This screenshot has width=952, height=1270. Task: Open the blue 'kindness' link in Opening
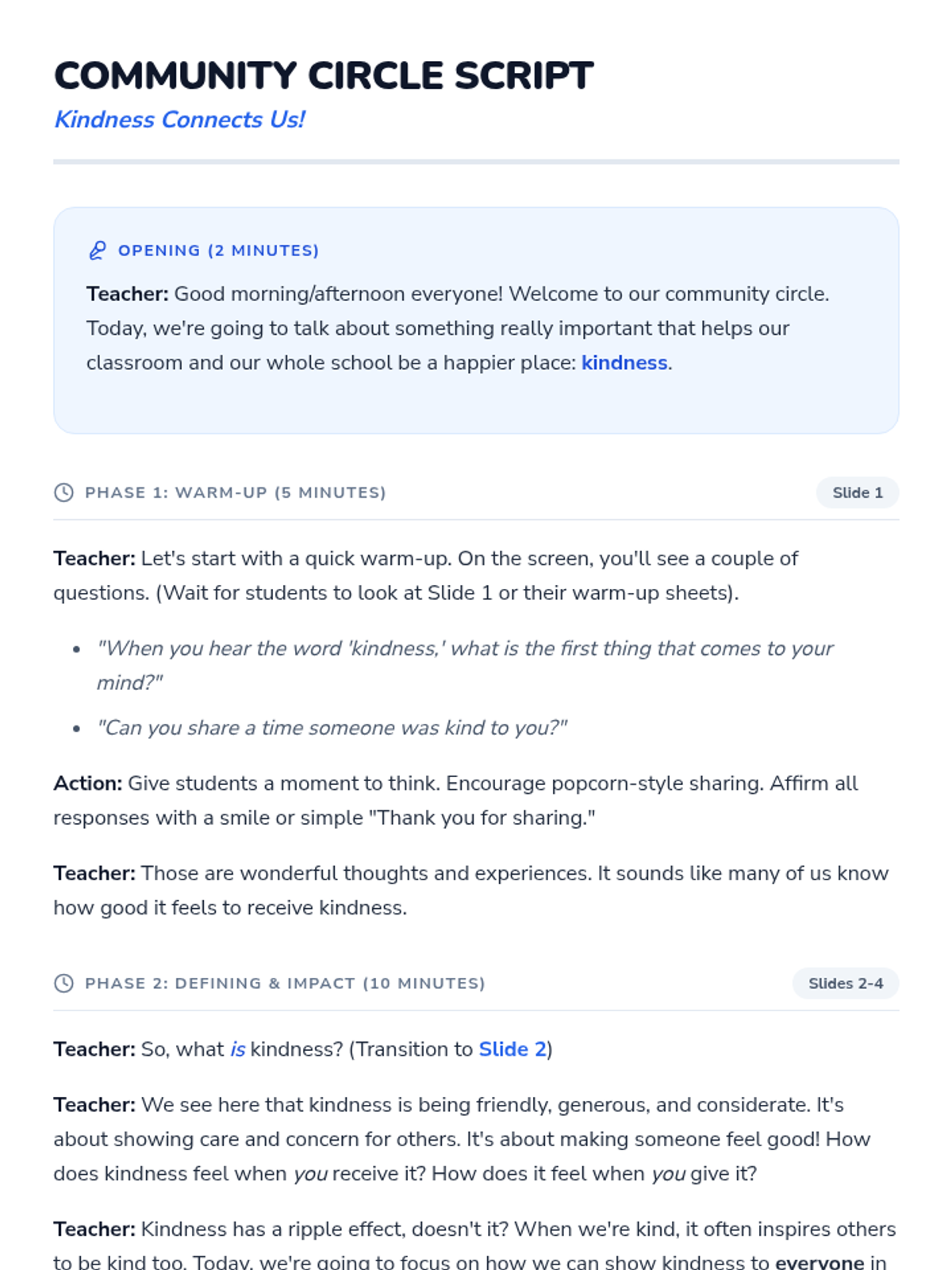pos(624,363)
